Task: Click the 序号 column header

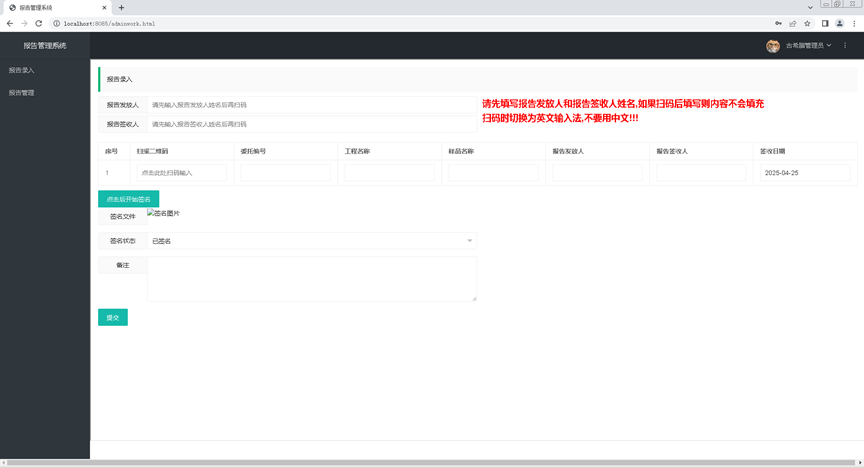Action: tap(111, 151)
